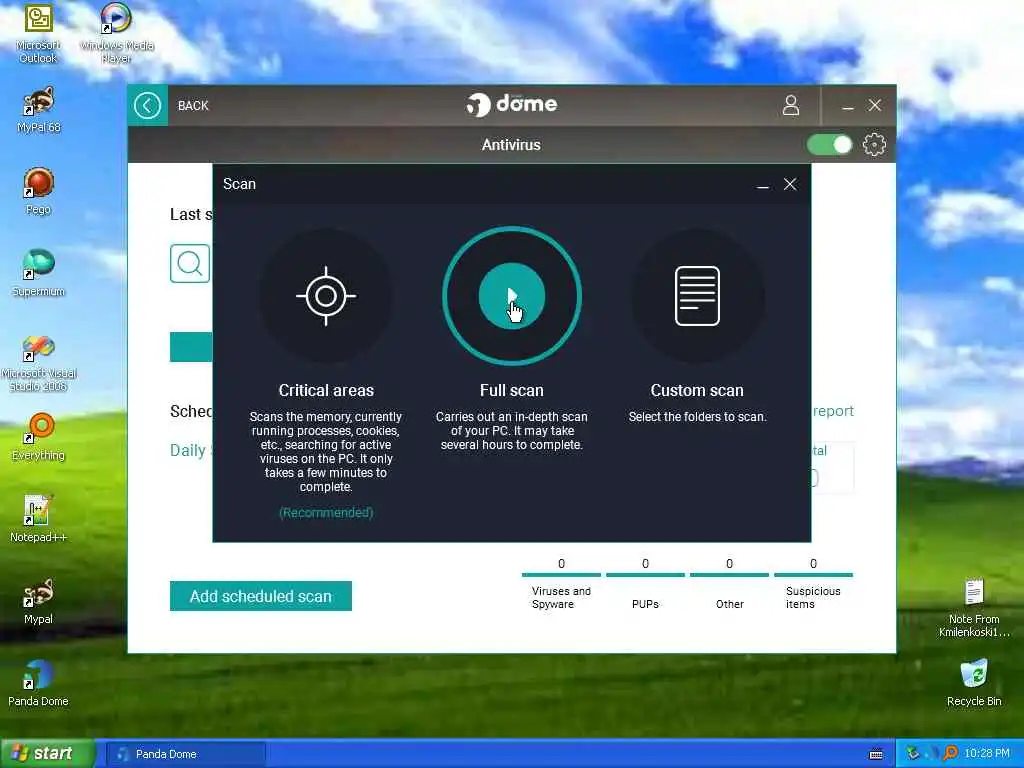Screen dimensions: 1024x768
Task: Select the Mypal desktop shortcut
Action: pyautogui.click(x=39, y=601)
